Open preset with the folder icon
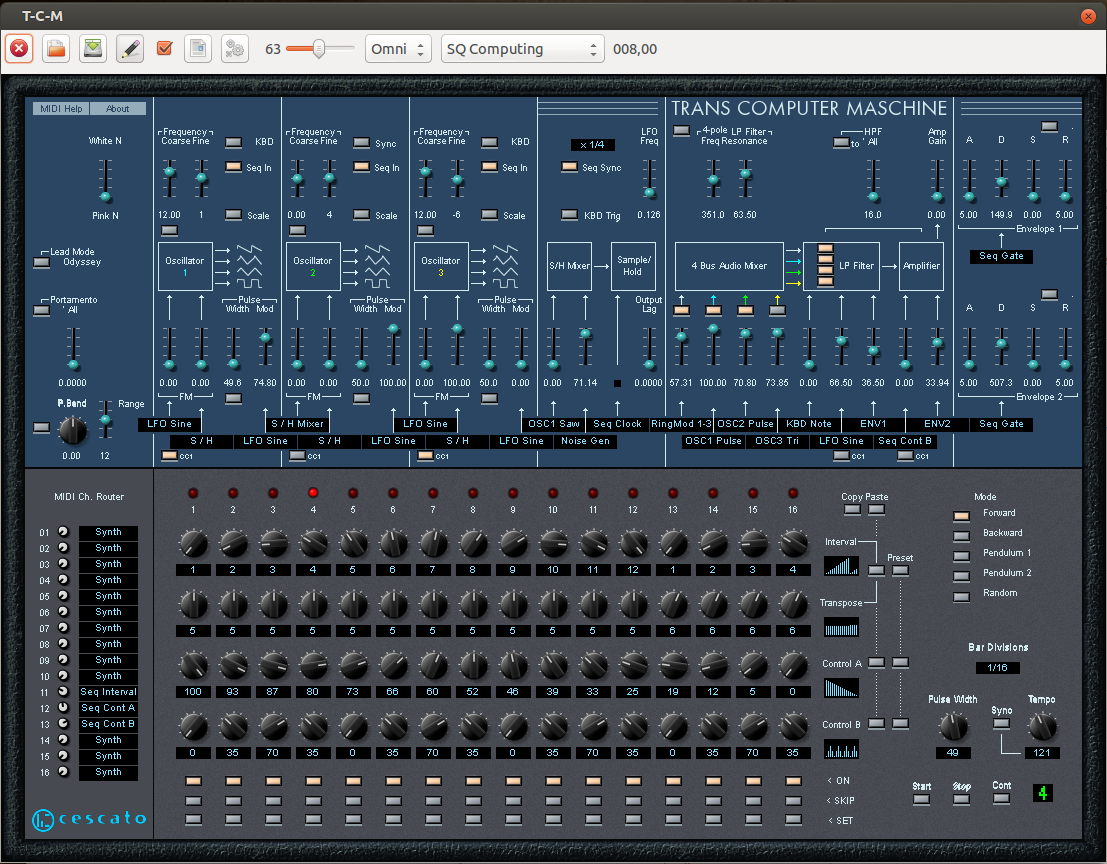Screen dimensions: 1107x864 [56, 48]
